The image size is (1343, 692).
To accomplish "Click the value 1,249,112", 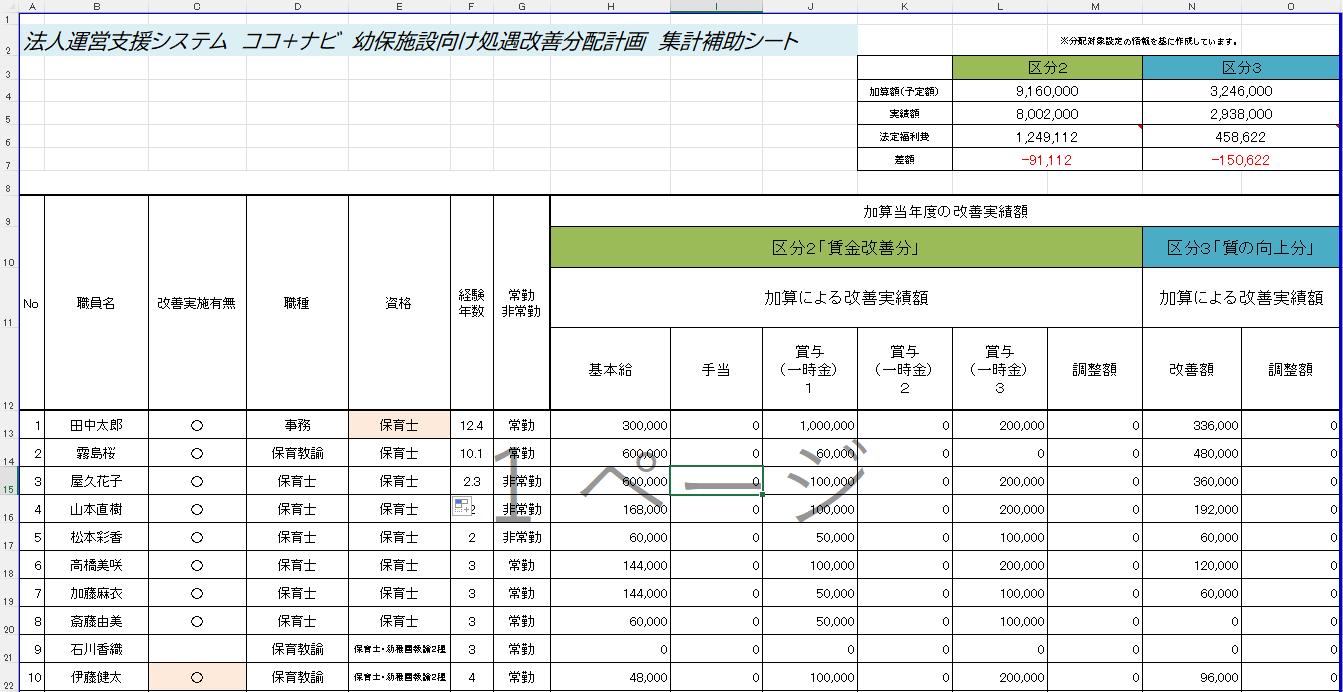I will pyautogui.click(x=1047, y=137).
